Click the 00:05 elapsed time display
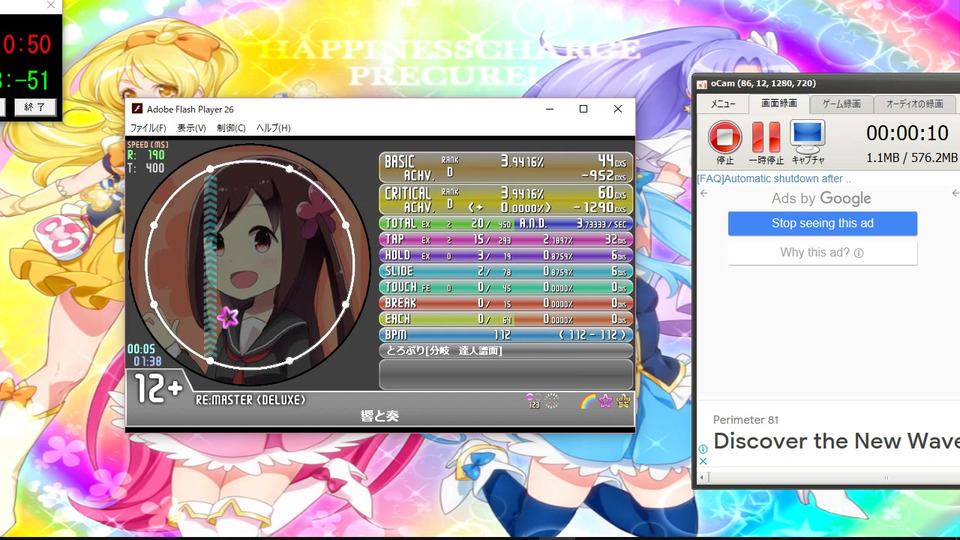This screenshot has height=540, width=960. pyautogui.click(x=141, y=349)
